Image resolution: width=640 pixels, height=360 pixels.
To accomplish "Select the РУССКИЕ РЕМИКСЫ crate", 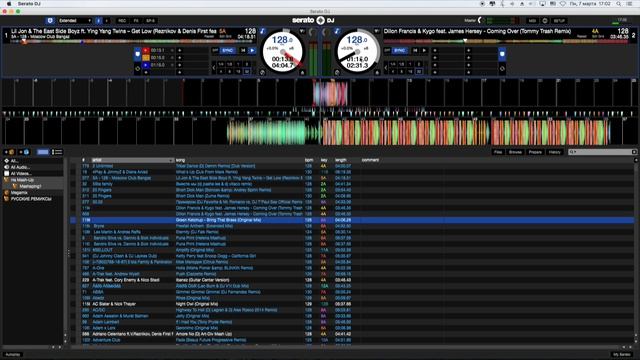I will pyautogui.click(x=31, y=199).
